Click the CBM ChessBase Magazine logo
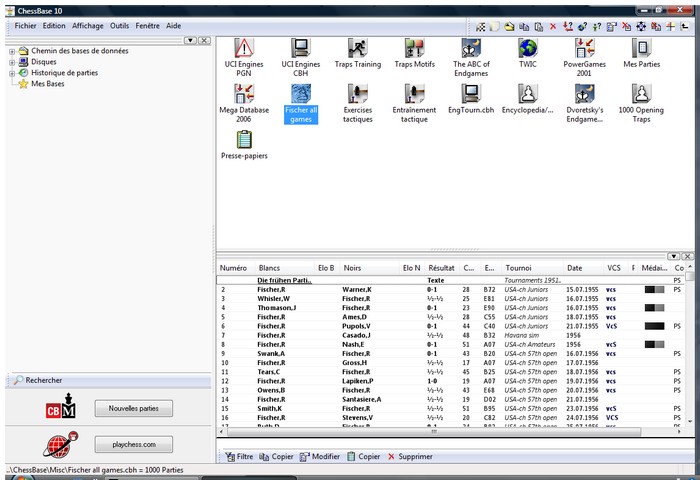The width and height of the screenshot is (700, 480). tap(61, 406)
